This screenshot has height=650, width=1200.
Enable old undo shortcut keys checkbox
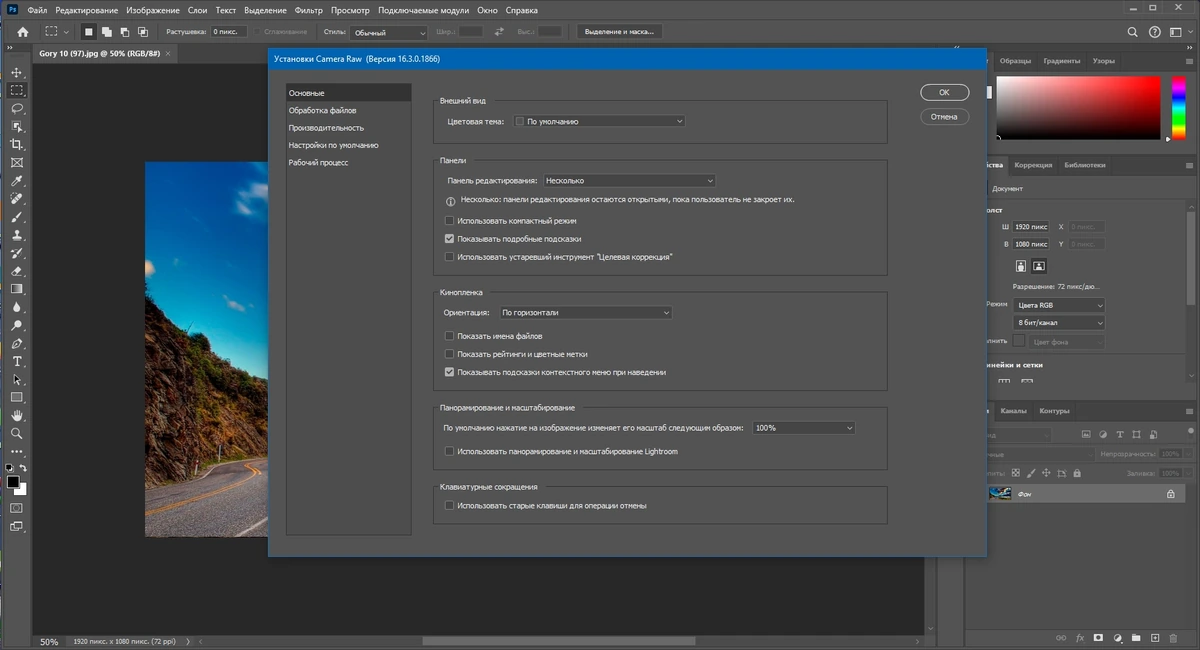click(450, 506)
